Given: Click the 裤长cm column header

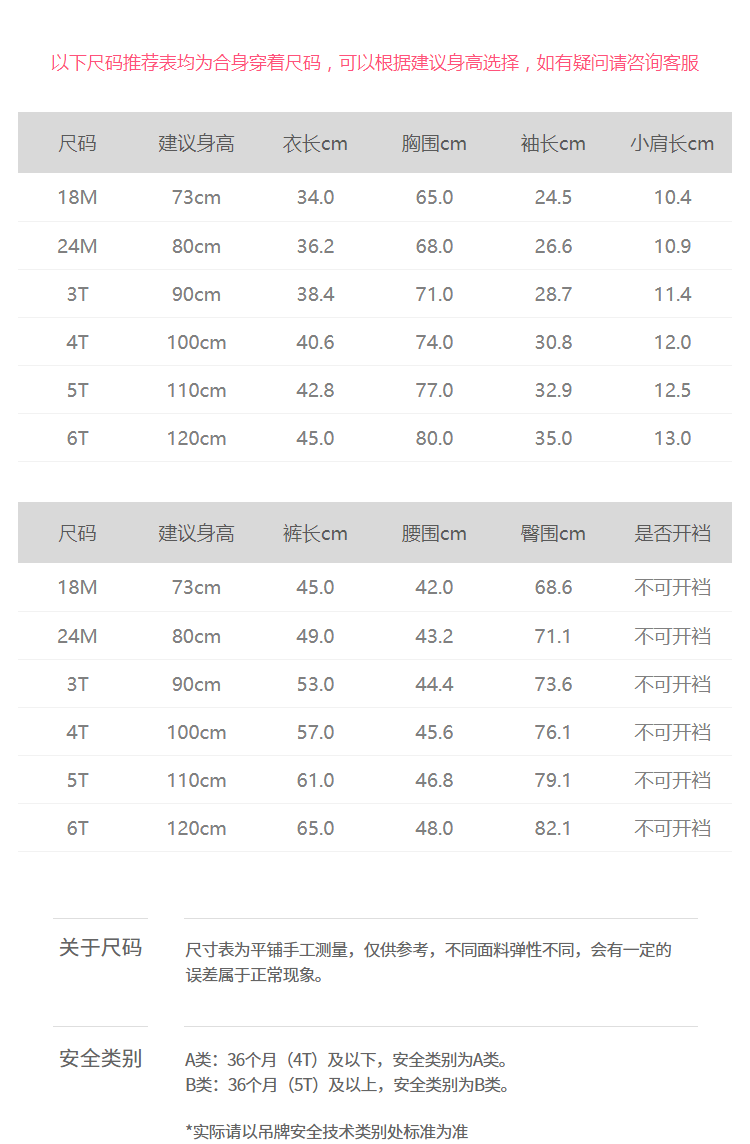Looking at the screenshot, I should point(315,534).
